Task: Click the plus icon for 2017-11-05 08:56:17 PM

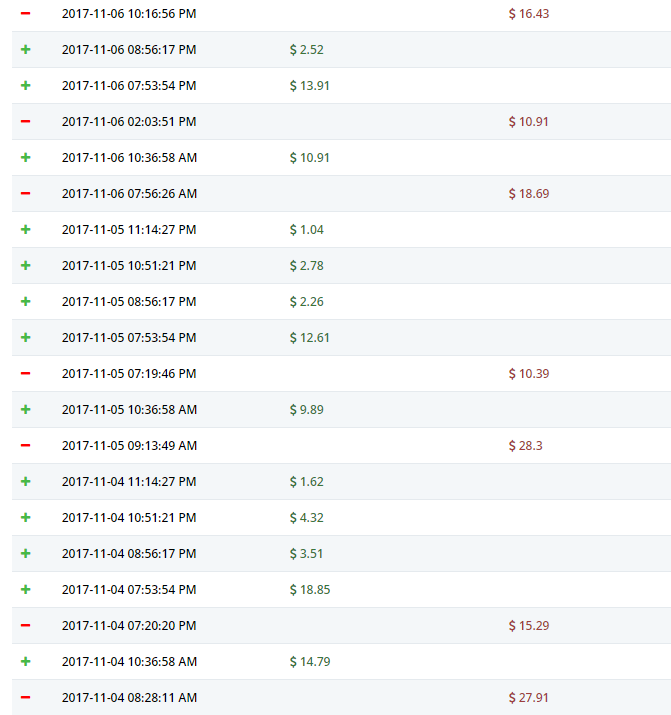Action: click(26, 302)
